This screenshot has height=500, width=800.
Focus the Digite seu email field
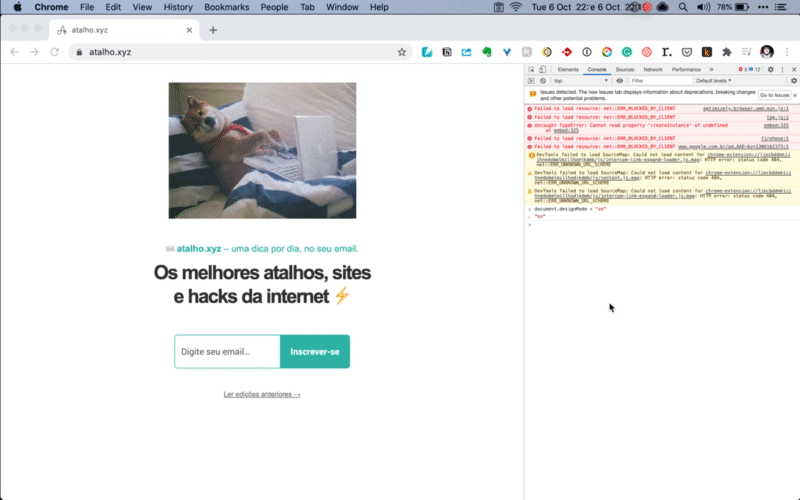[x=227, y=352]
